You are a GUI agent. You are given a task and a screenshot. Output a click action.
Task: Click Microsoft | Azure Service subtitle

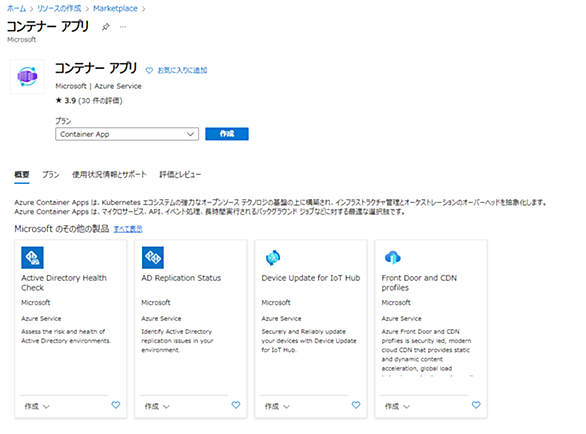click(98, 86)
